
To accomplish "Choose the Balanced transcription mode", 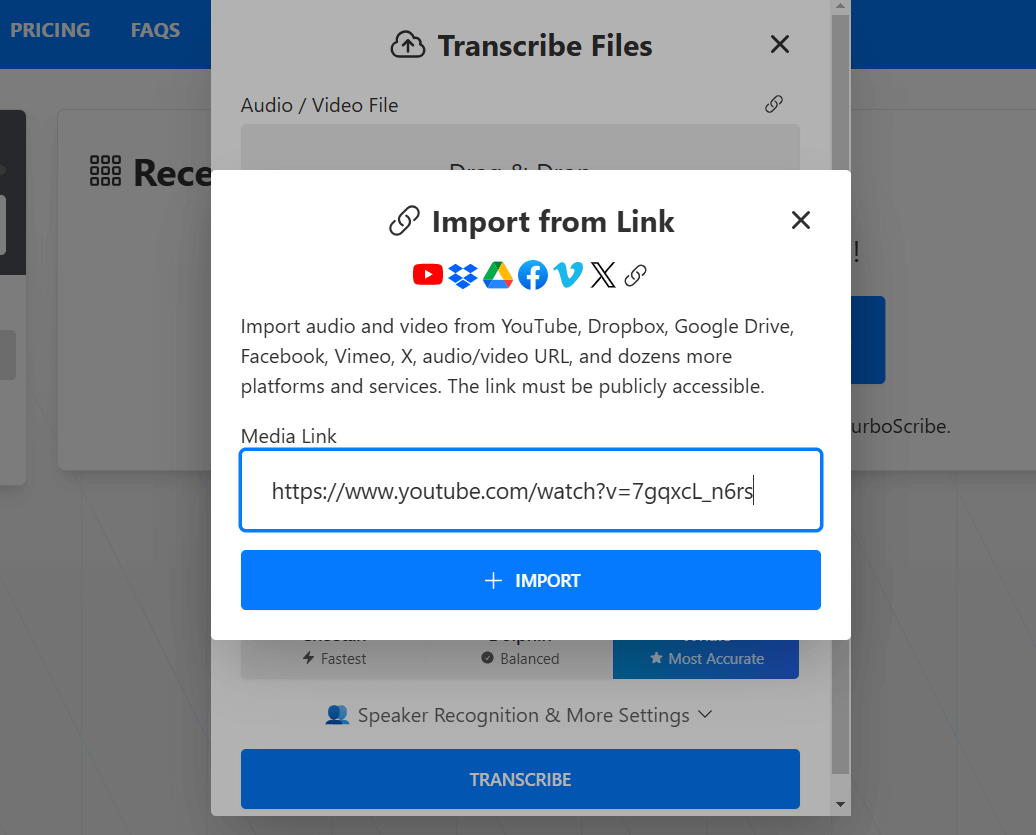I will [x=520, y=658].
